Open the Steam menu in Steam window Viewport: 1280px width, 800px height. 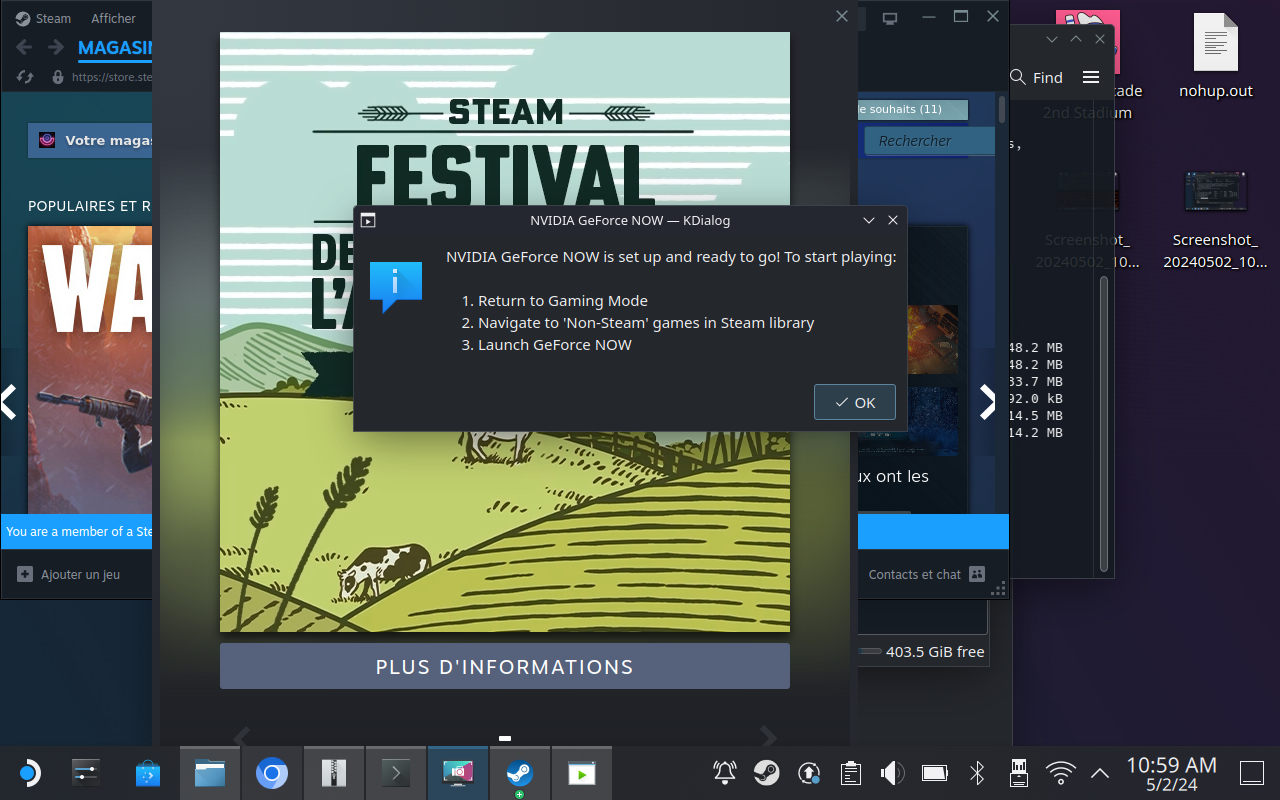click(43, 18)
